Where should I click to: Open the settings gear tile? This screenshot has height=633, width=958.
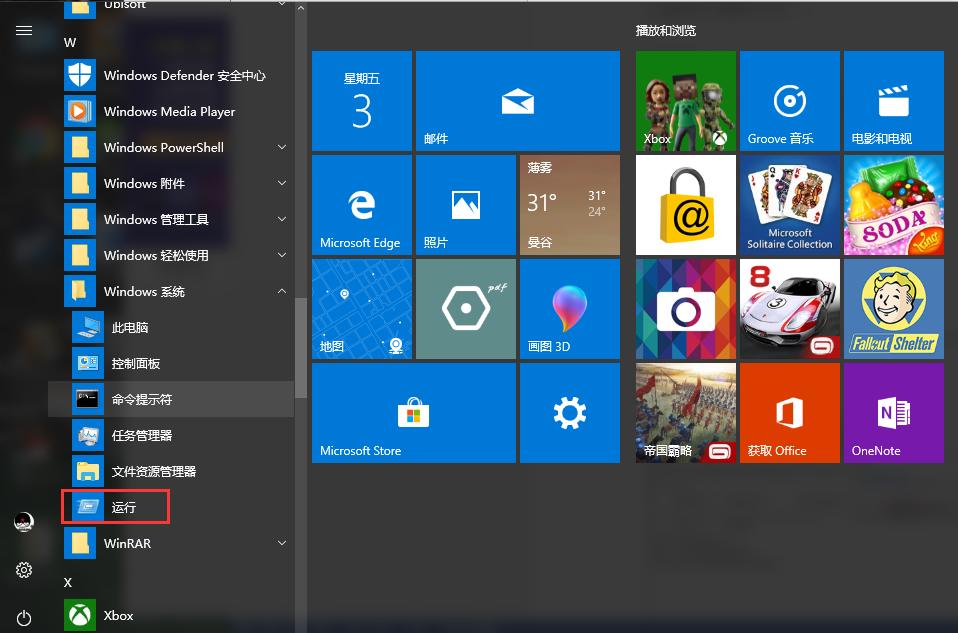(x=569, y=412)
